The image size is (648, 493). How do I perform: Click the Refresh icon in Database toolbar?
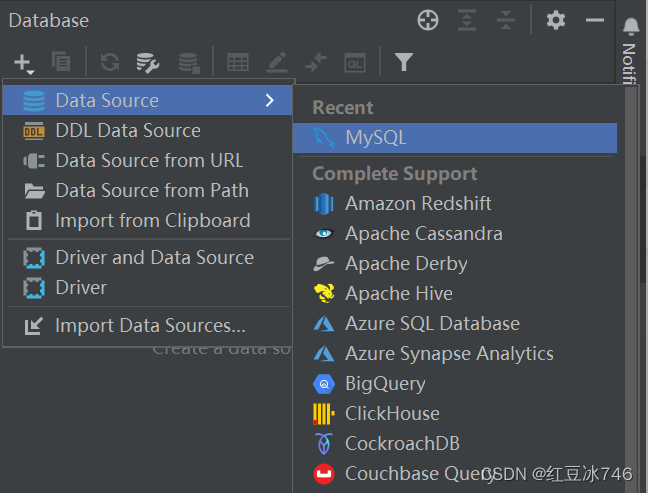click(x=110, y=62)
